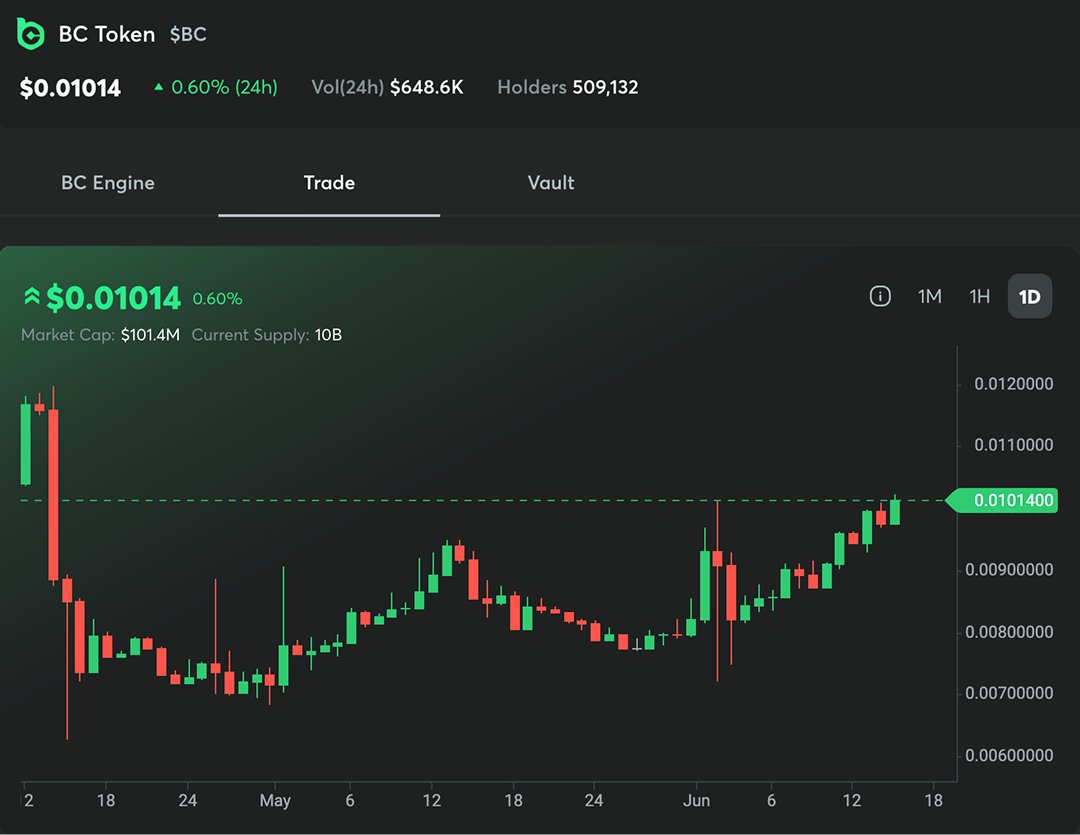The image size is (1080, 835).
Task: Open the chart info icon
Action: [x=880, y=296]
